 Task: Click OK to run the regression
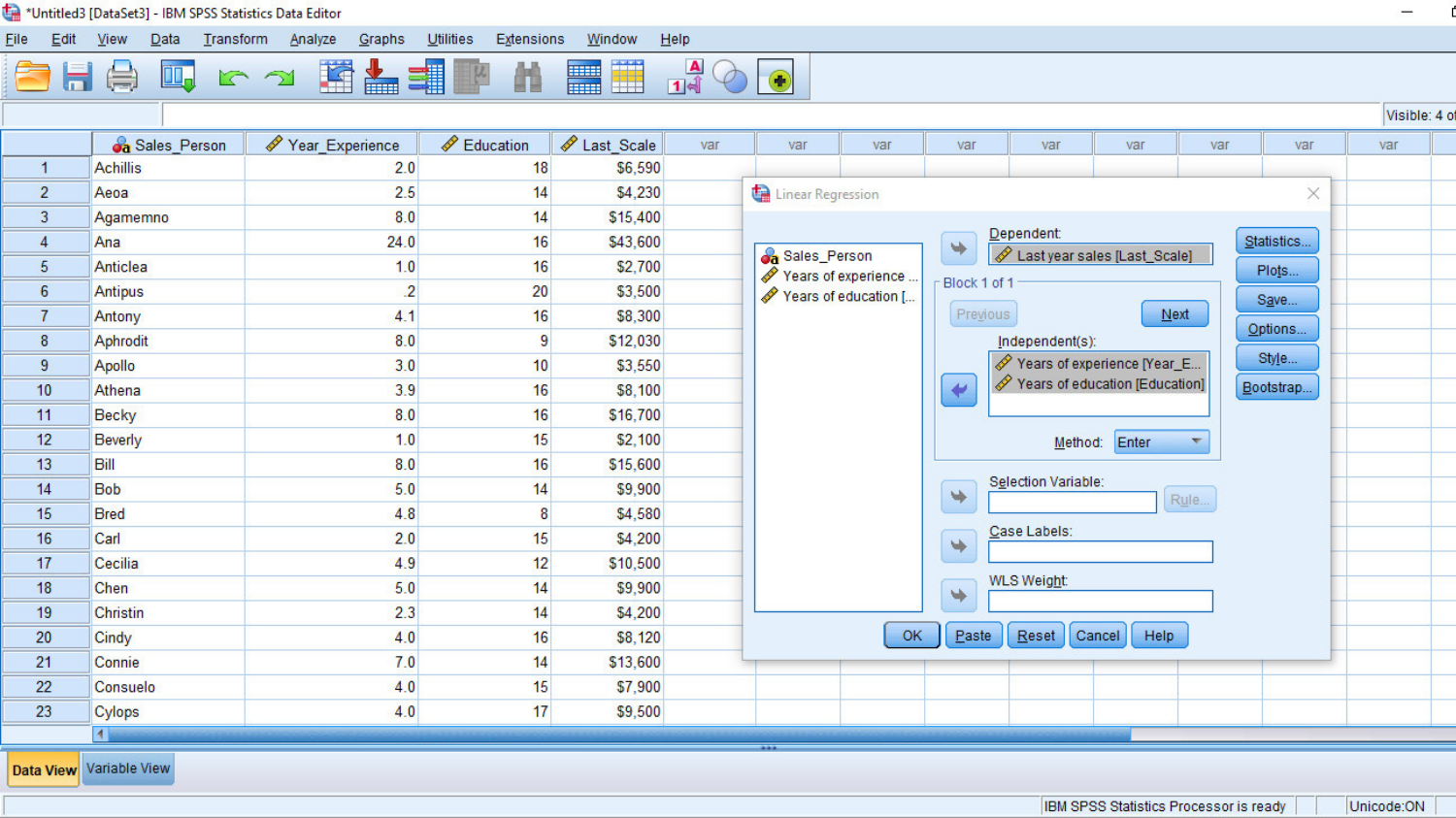912,636
